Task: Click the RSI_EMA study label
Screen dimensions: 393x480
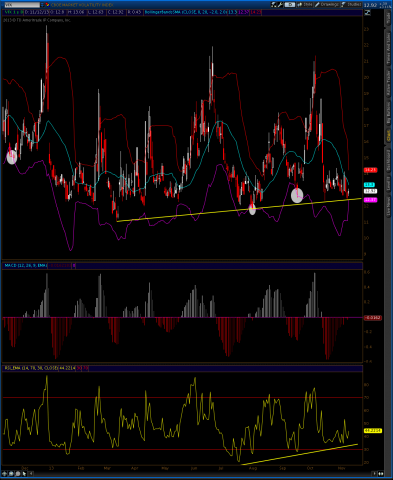Action: click(x=31, y=368)
